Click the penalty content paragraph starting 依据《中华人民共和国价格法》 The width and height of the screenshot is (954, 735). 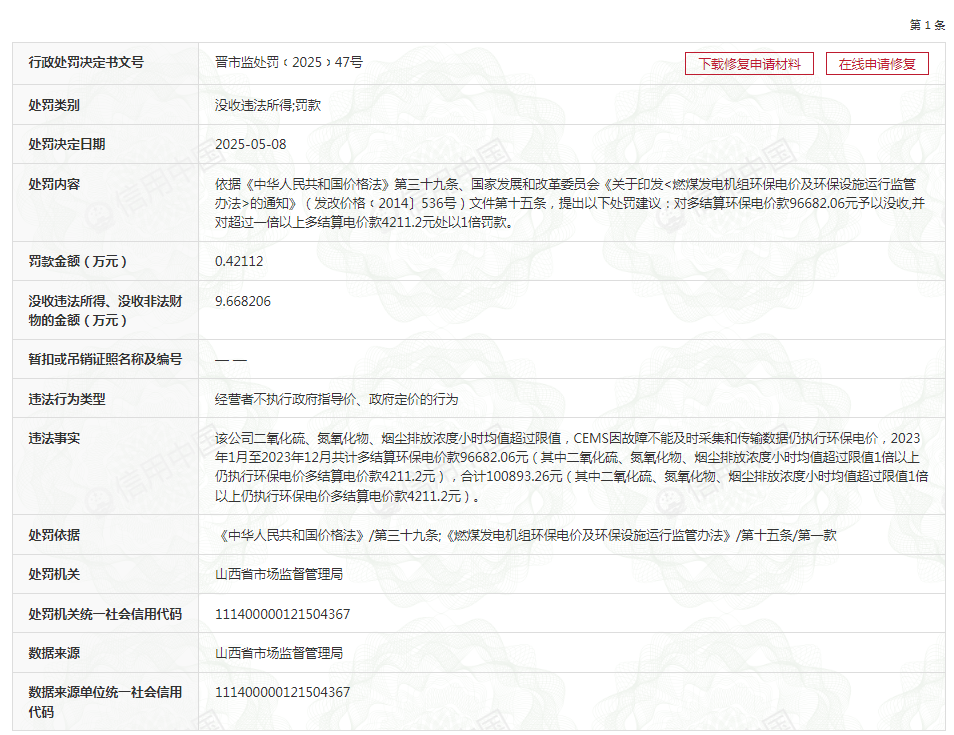pyautogui.click(x=569, y=203)
